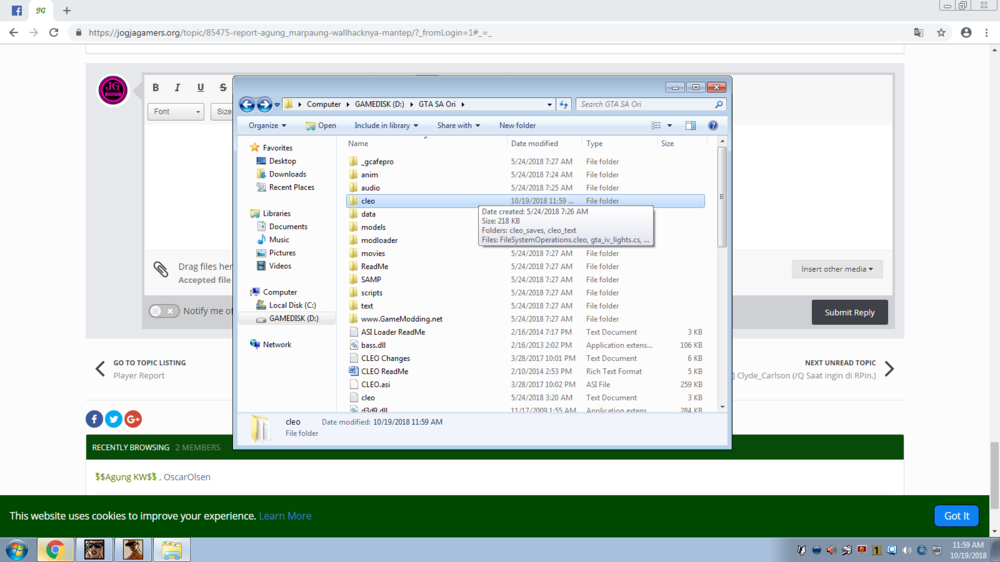
Task: Toggle the Notify me of replies switch
Action: point(164,311)
